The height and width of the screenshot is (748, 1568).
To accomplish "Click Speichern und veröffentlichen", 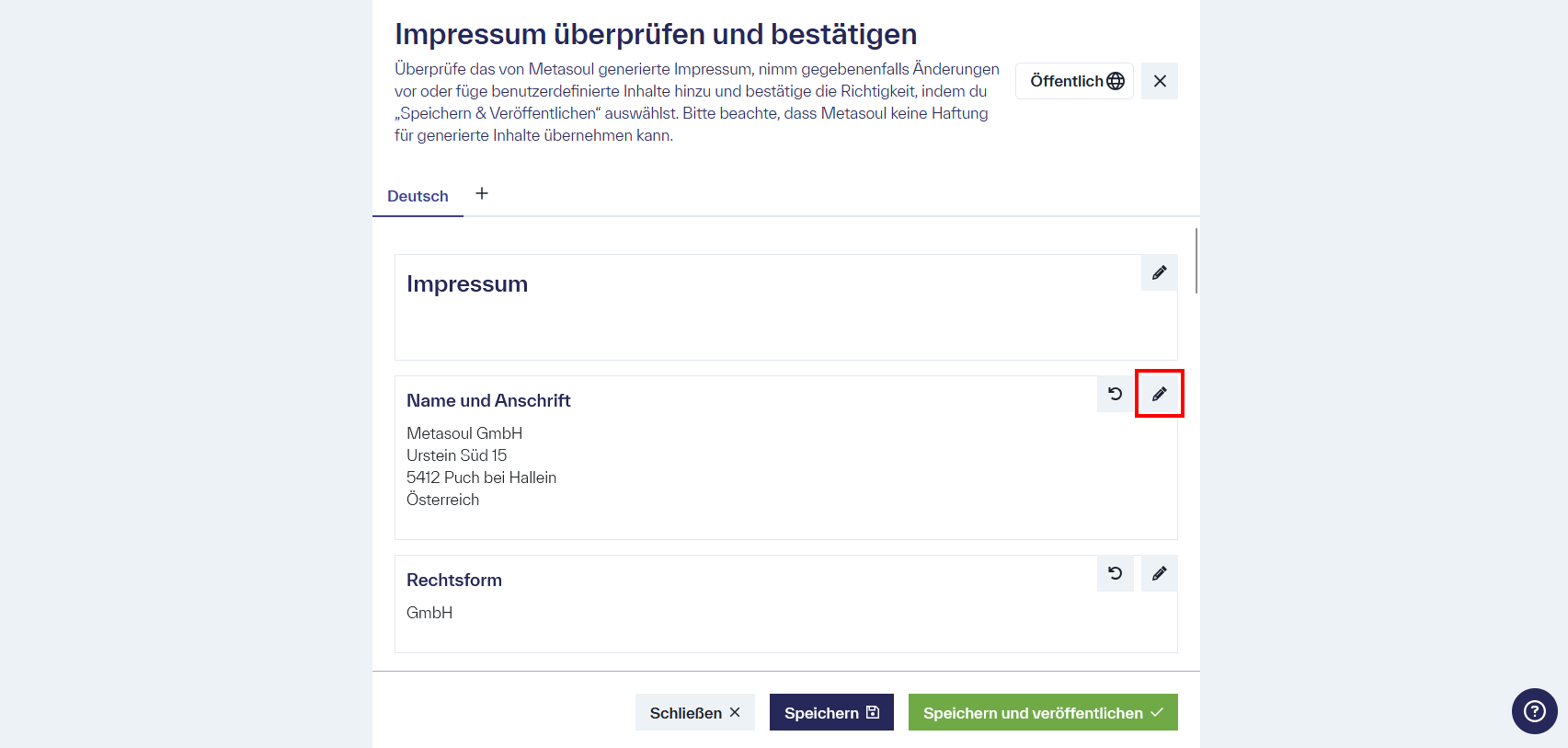I will click(1043, 712).
